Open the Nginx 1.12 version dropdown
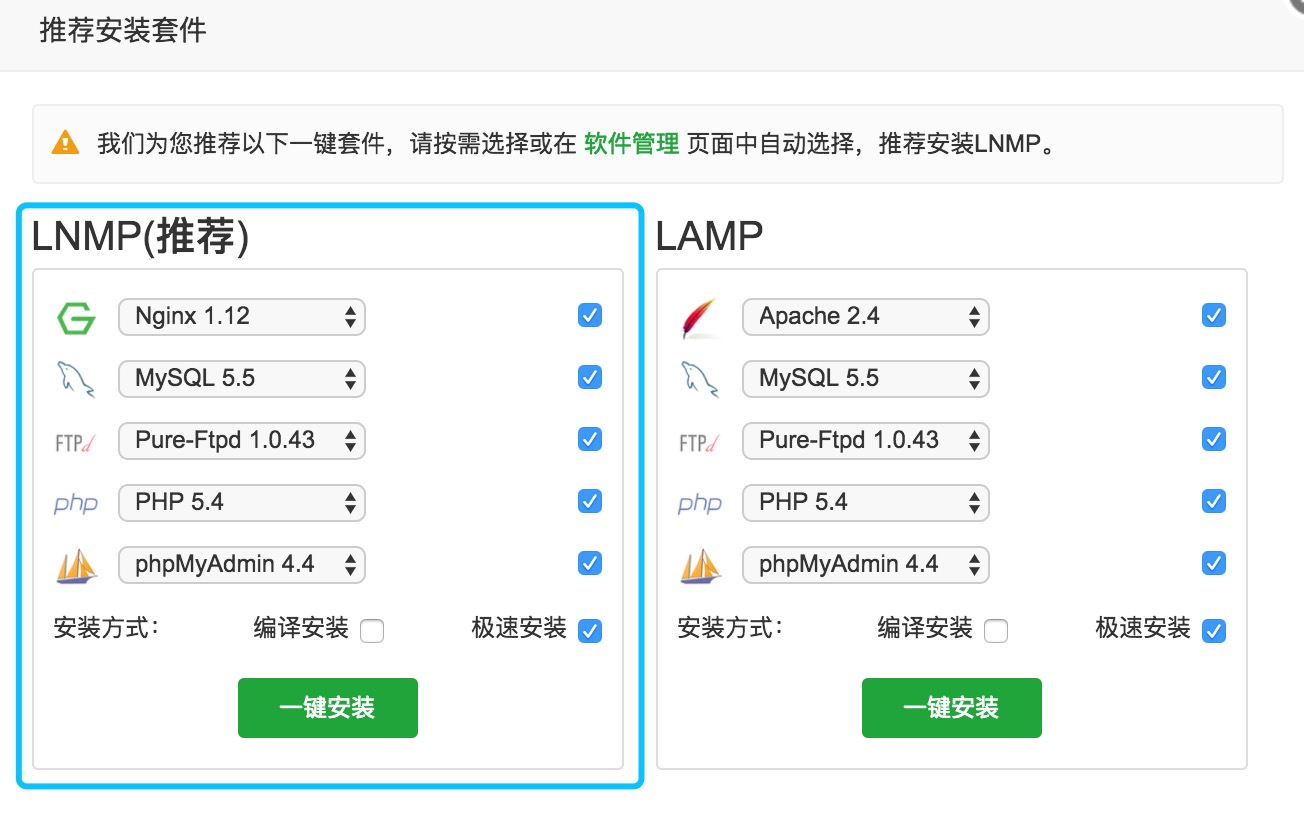 tap(242, 317)
